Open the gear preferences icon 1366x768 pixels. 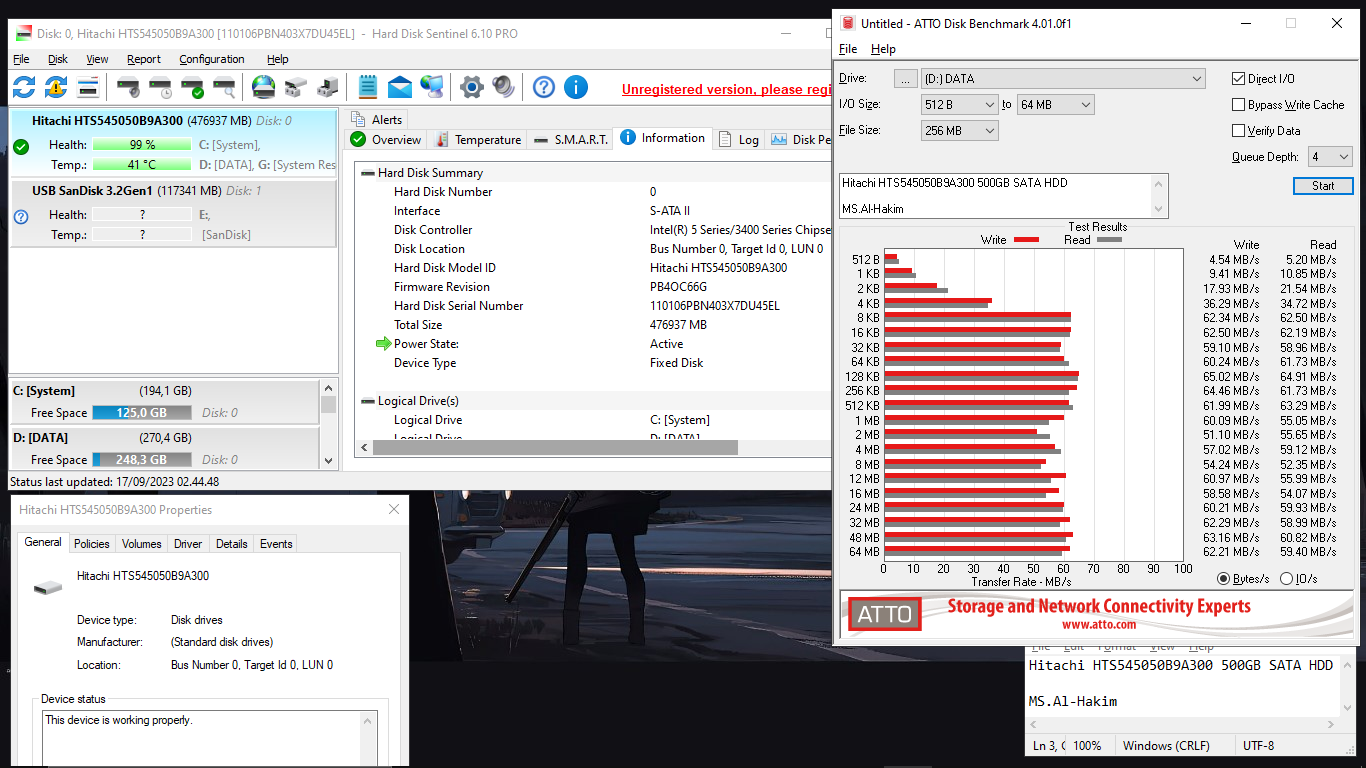472,87
